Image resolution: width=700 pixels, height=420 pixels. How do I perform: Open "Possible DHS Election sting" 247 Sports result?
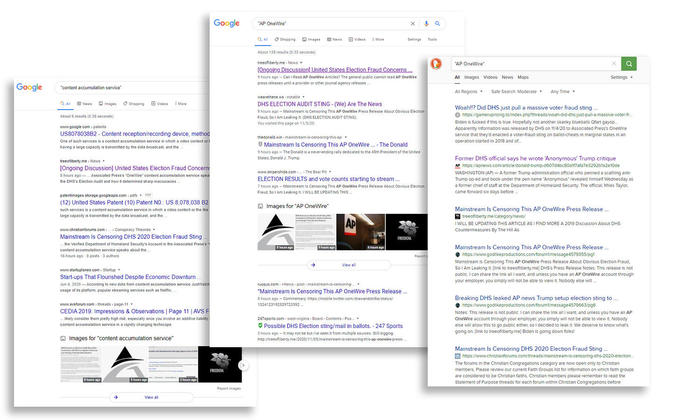333,326
